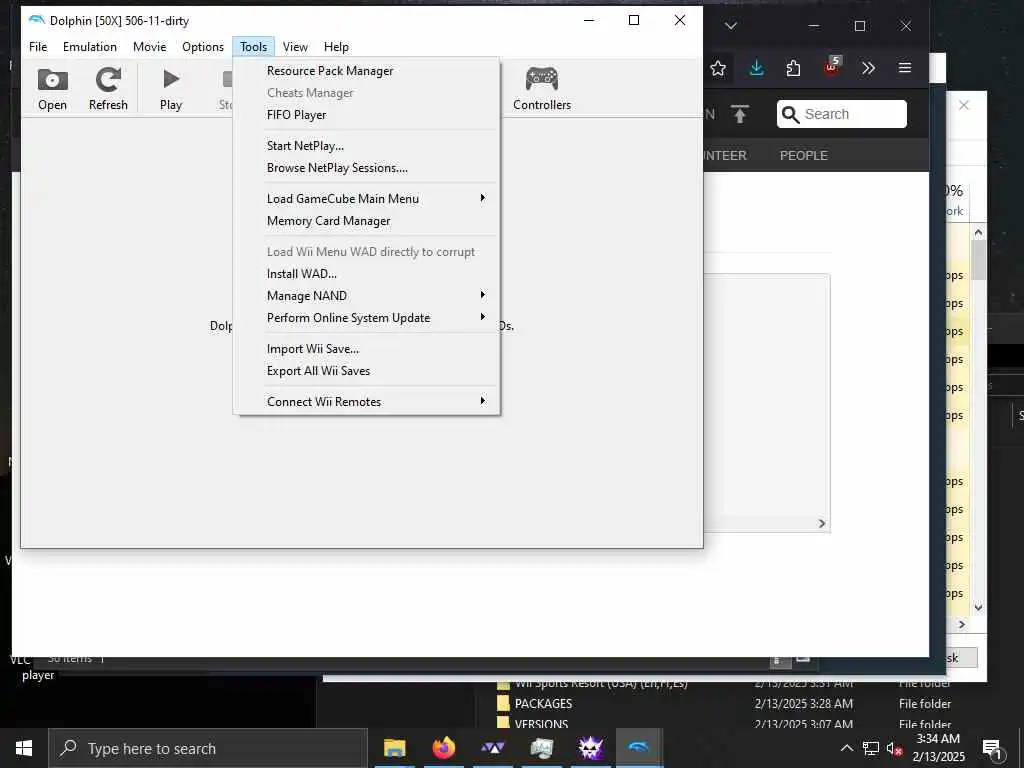Viewport: 1024px width, 768px height.
Task: Open the purple spiky monster app in taskbar
Action: click(x=590, y=748)
